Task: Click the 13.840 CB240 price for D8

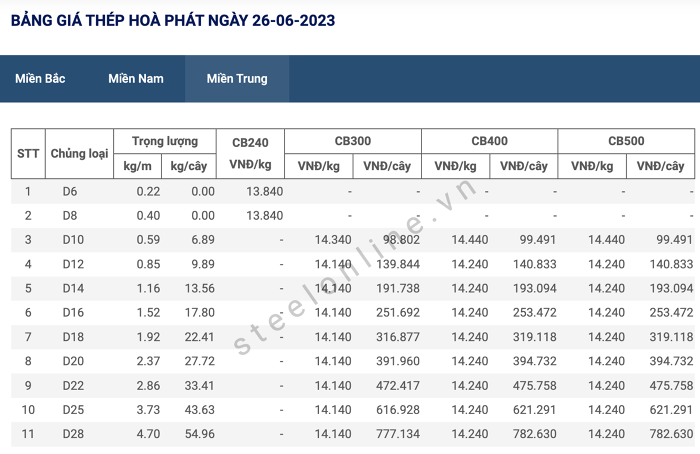Action: (265, 216)
